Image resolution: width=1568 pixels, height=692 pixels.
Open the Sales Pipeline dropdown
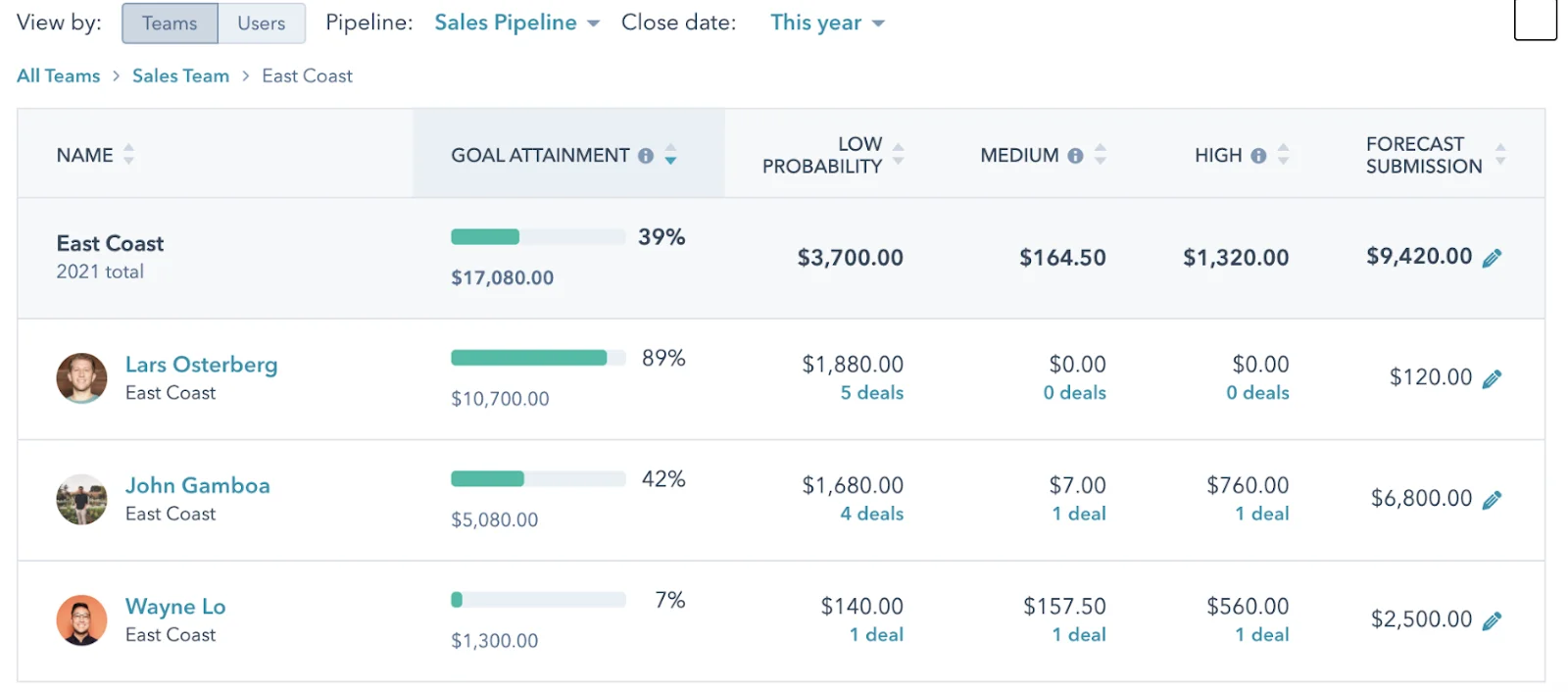point(516,22)
